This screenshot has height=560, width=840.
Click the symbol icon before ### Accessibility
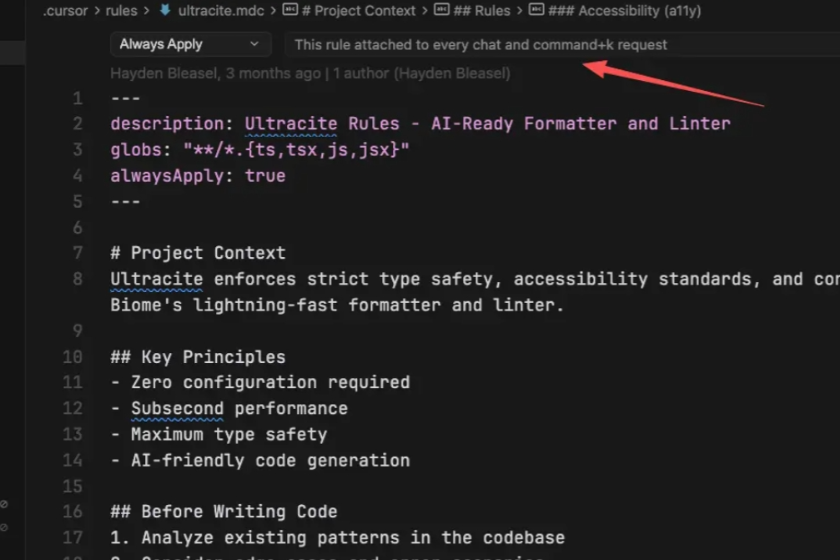tap(536, 10)
